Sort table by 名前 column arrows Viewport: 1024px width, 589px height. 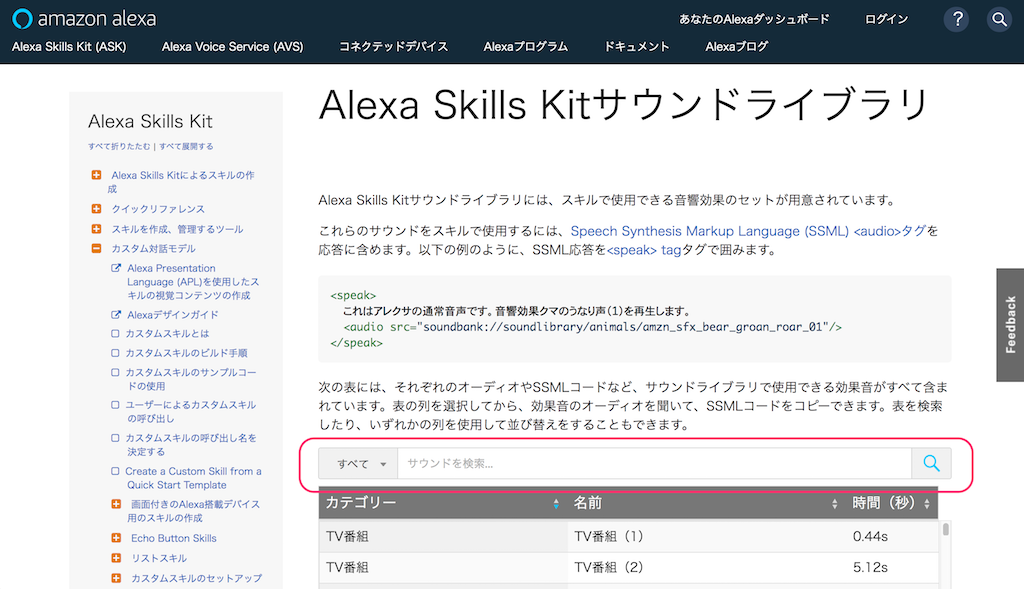pos(835,503)
